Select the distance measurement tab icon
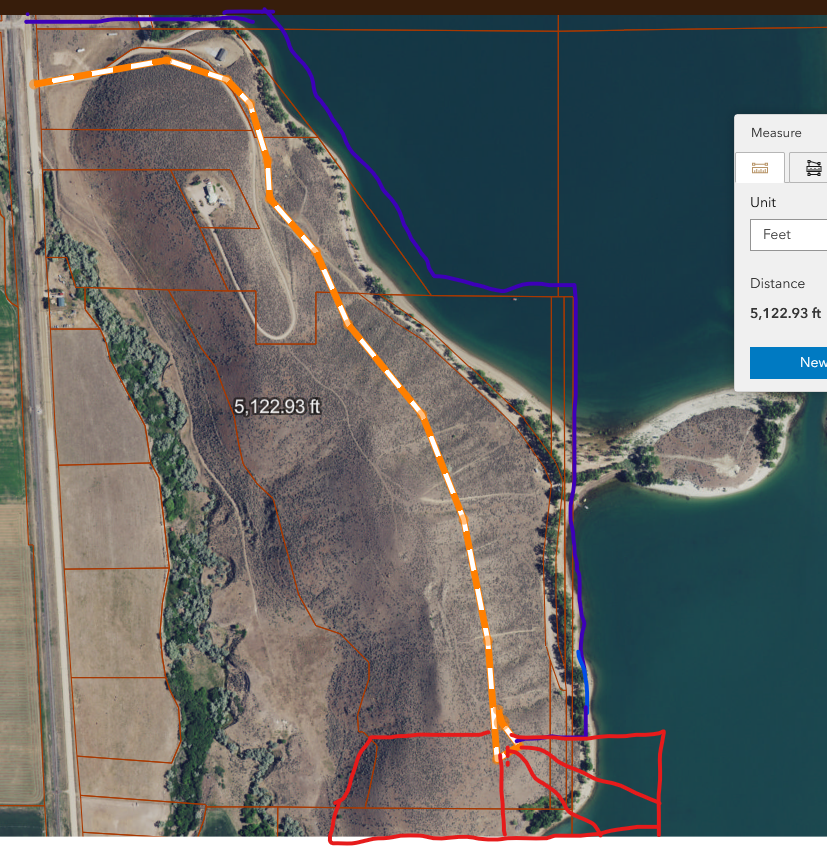The height and width of the screenshot is (847, 827). point(759,168)
